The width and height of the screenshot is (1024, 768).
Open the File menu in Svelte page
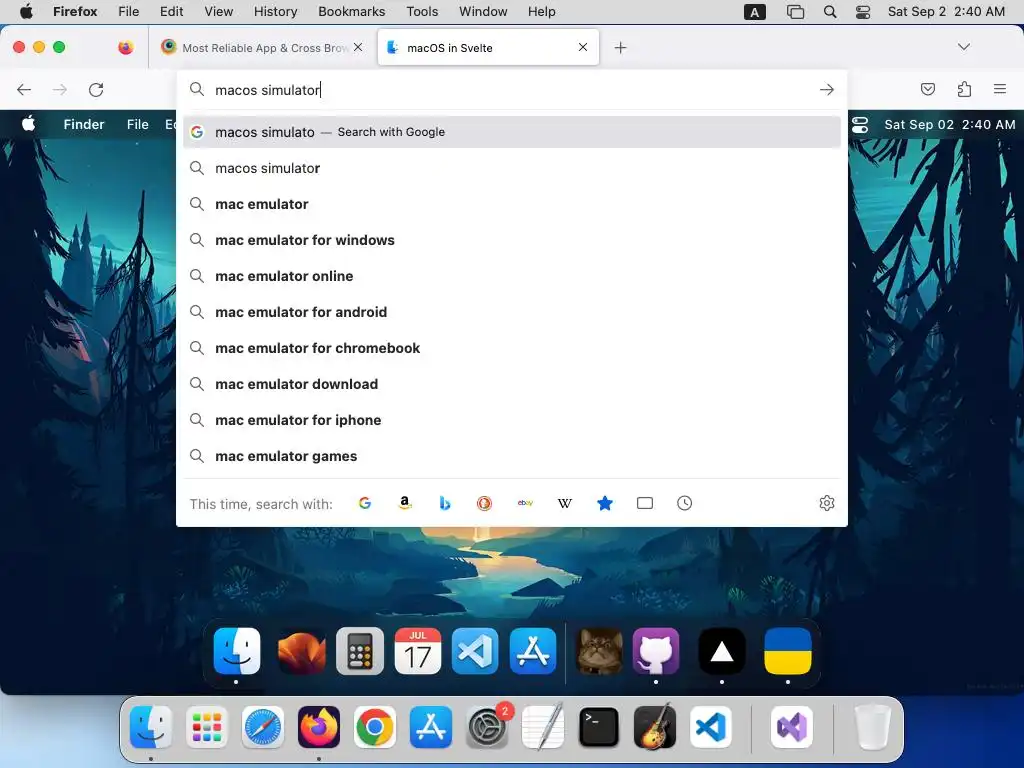point(138,124)
